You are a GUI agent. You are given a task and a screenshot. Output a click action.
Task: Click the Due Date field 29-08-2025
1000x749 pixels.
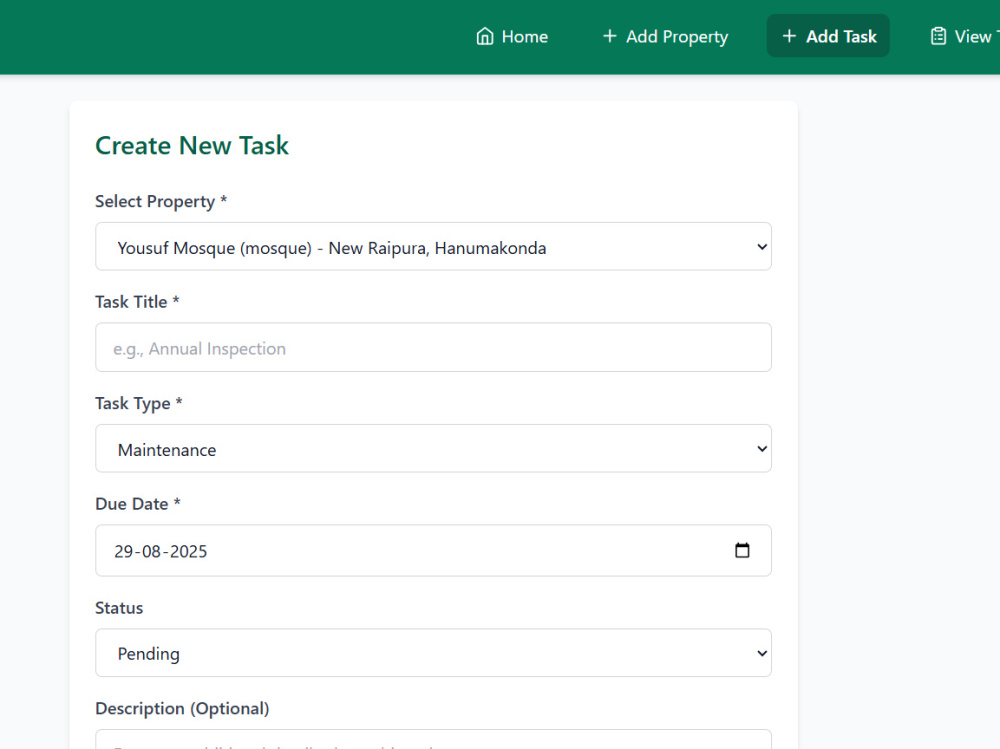434,551
